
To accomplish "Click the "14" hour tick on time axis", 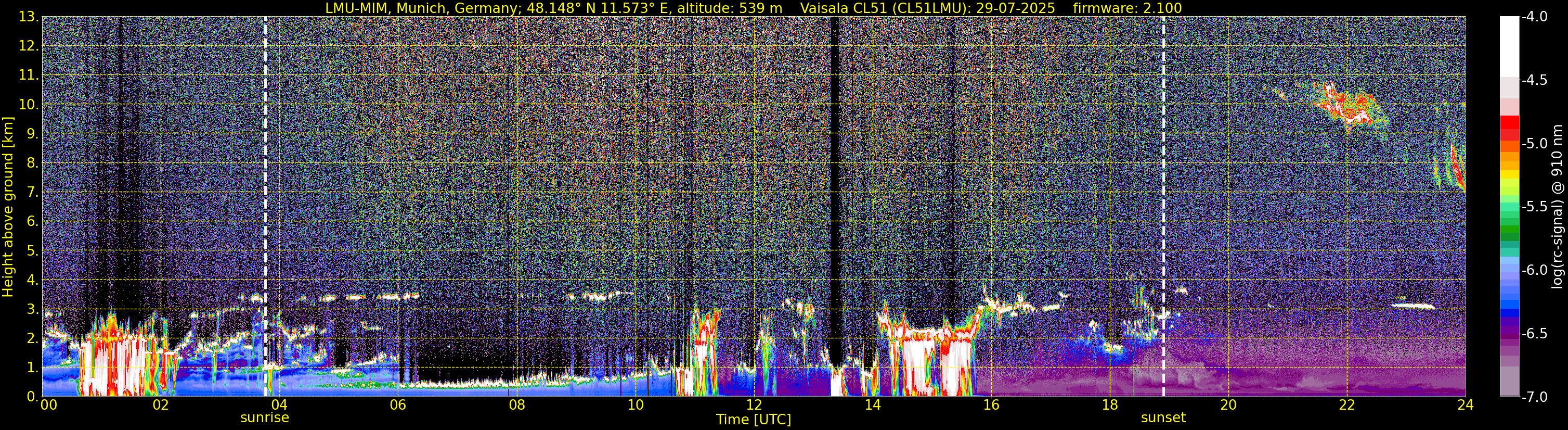I will click(872, 405).
